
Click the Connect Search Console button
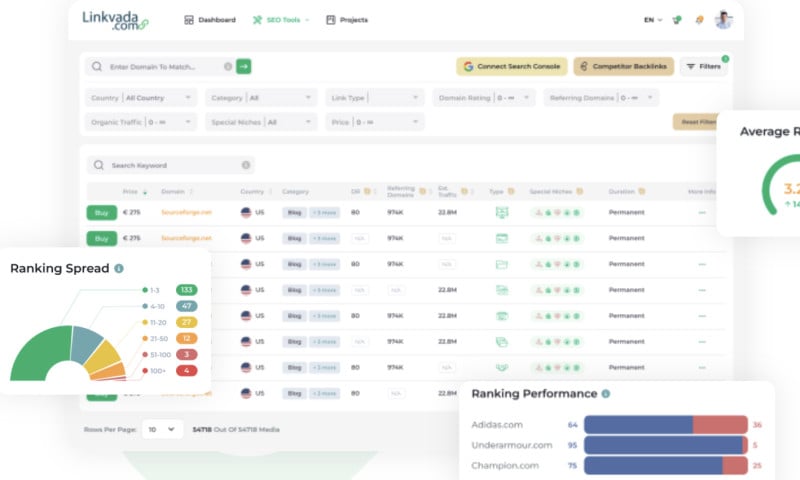[512, 66]
